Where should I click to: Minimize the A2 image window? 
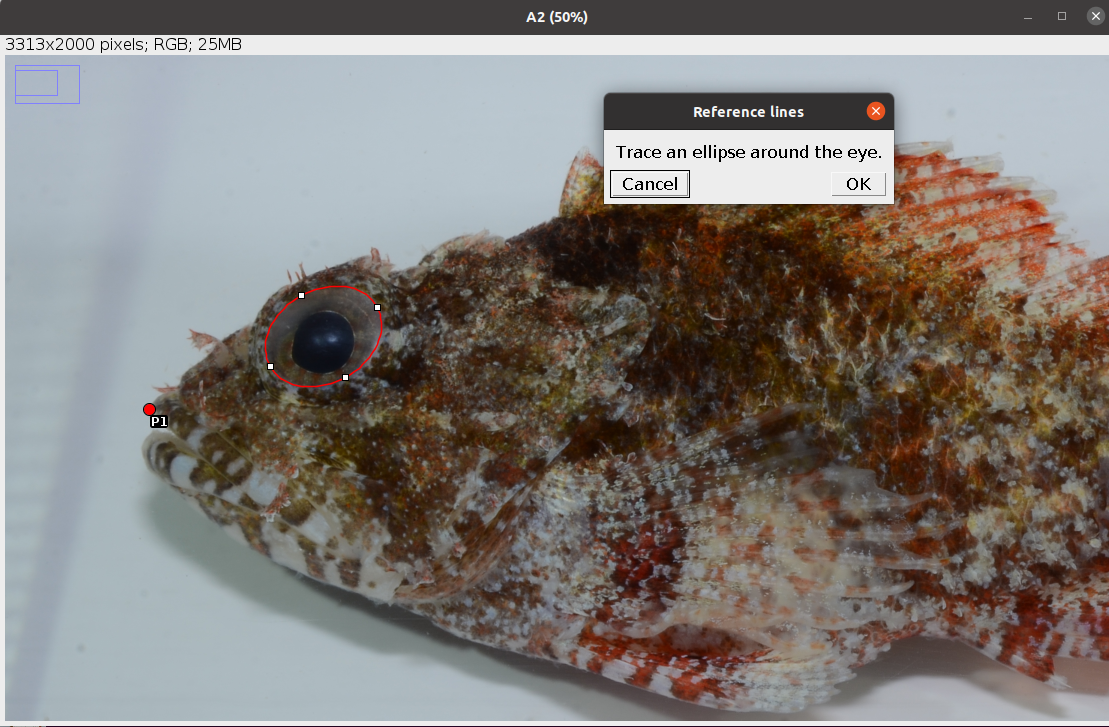pyautogui.click(x=1026, y=17)
